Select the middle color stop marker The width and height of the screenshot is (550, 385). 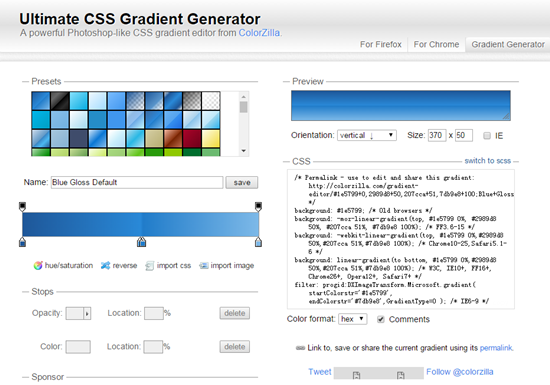point(141,241)
